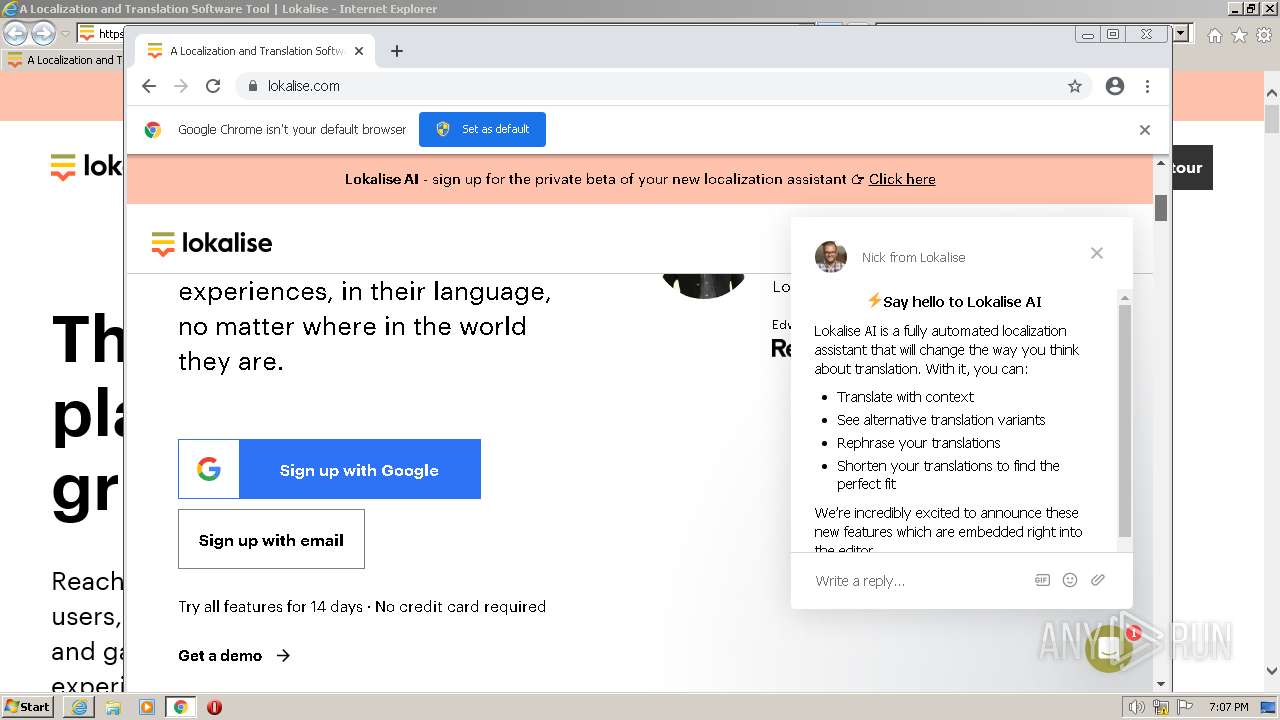Click 'Rephrase your translations' bullet text

point(919,443)
